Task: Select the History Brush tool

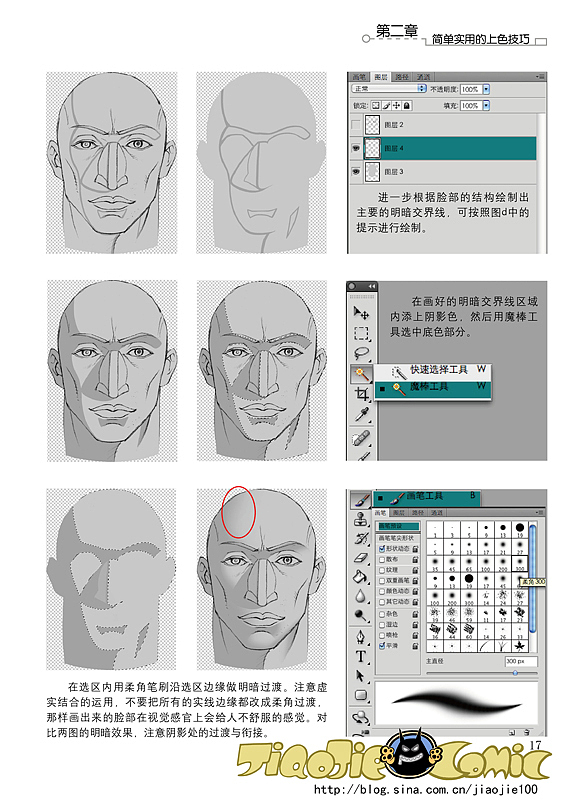Action: point(361,539)
